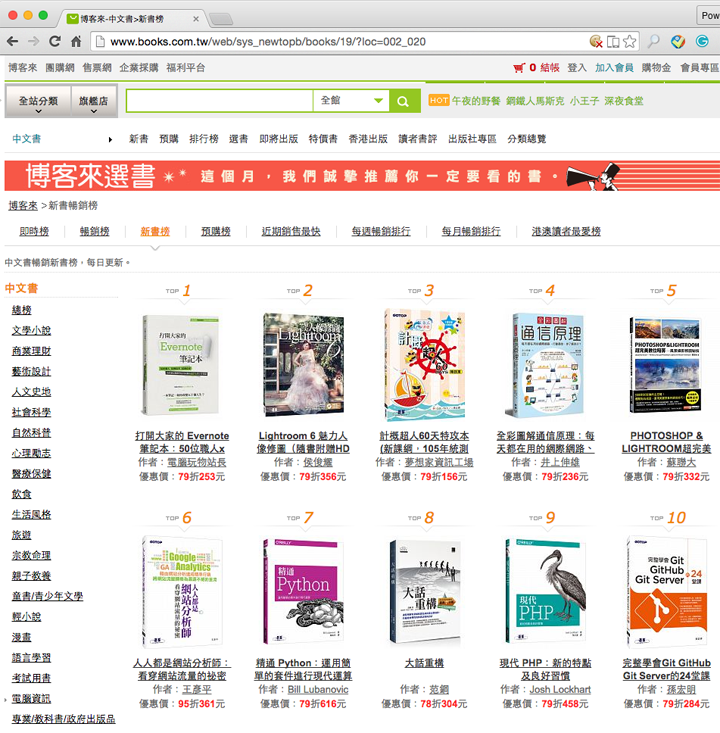The image size is (720, 733).
Task: Bookmark this page with the star icon
Action: click(x=630, y=42)
